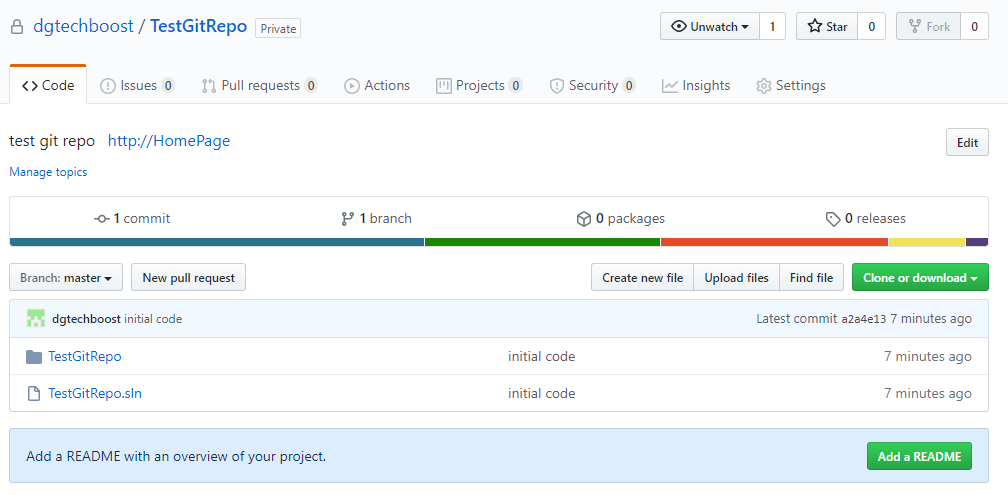This screenshot has height=495, width=1008.
Task: Click the commit icon beside 1 commit
Action: [x=101, y=219]
